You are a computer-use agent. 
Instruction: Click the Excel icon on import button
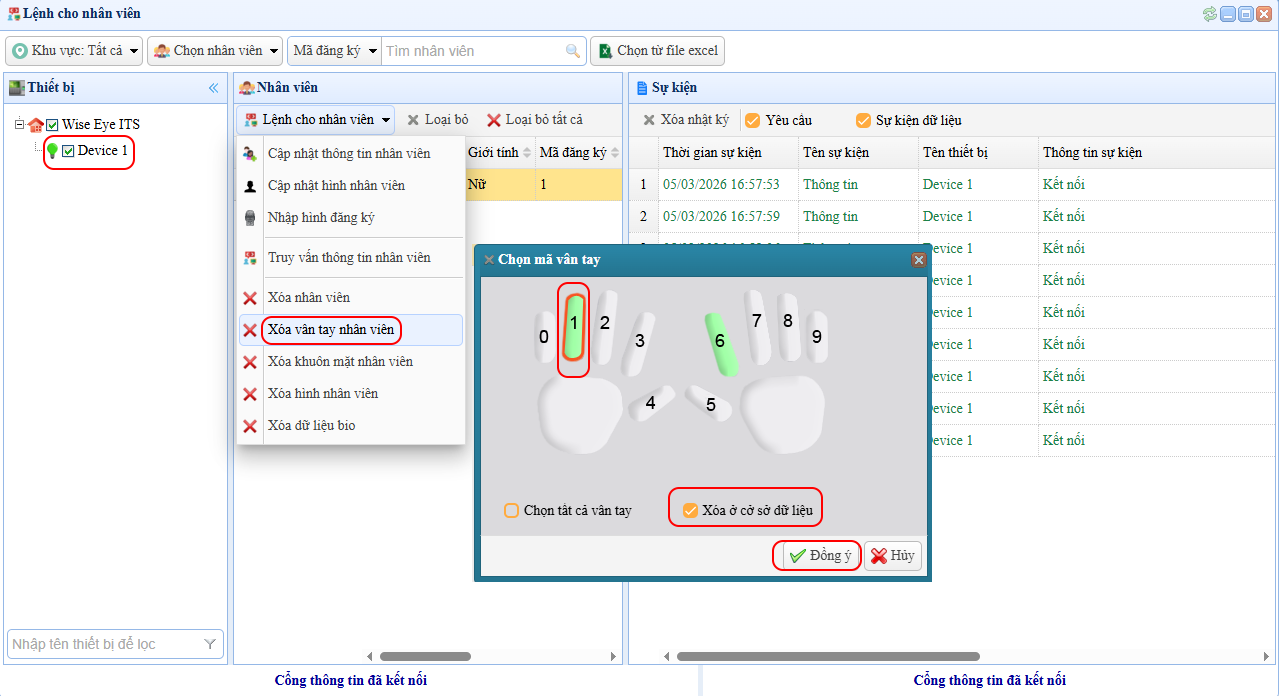tap(604, 51)
